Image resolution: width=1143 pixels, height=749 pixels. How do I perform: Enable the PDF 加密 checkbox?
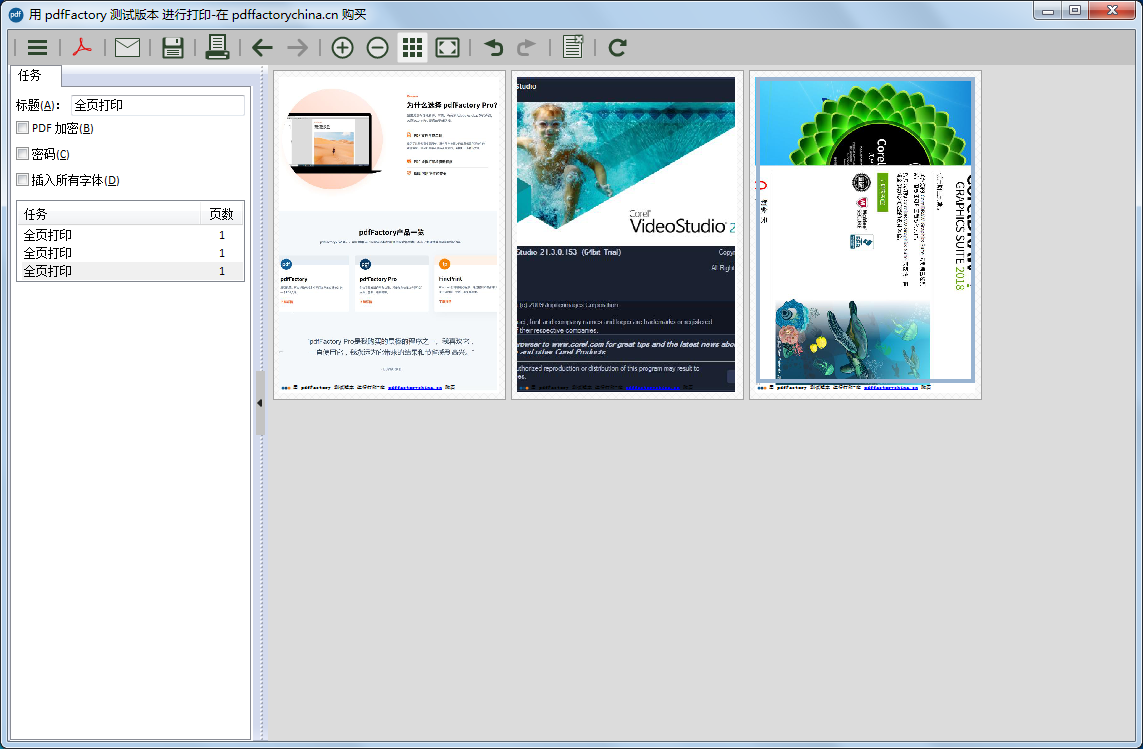[23, 128]
